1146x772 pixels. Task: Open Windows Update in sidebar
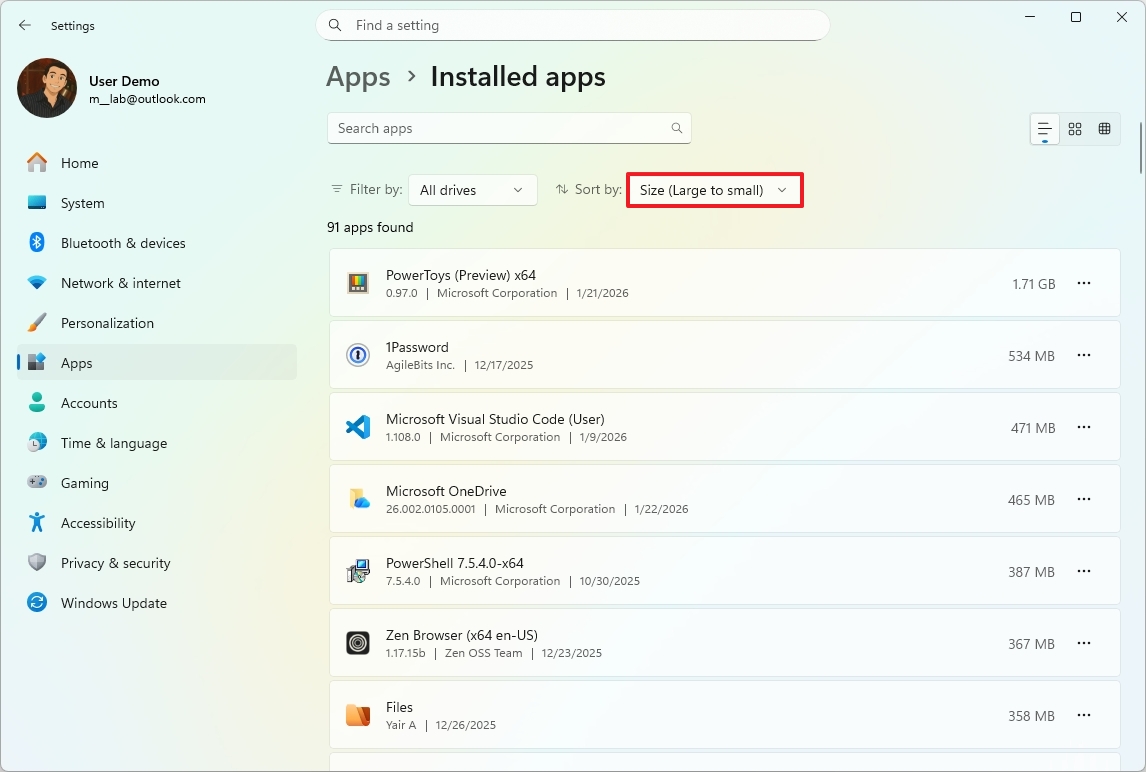pyautogui.click(x=113, y=603)
